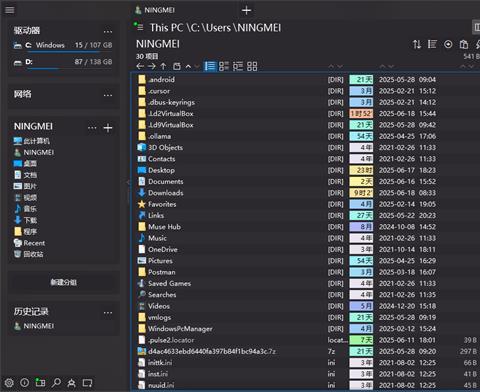Select the NINGMEI tab
The height and width of the screenshot is (392, 480).
tap(155, 10)
